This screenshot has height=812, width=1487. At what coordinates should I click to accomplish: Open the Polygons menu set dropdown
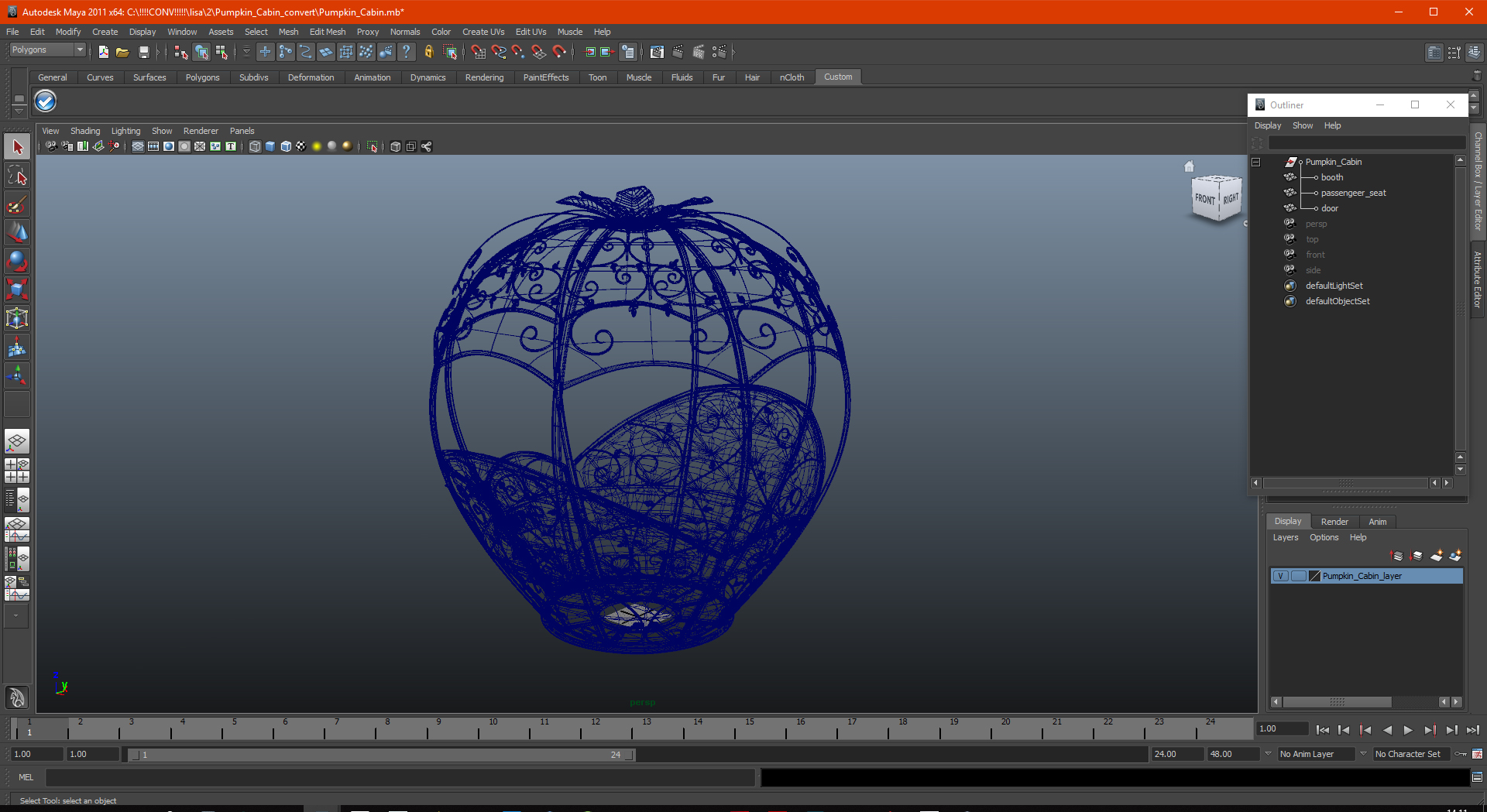point(47,50)
